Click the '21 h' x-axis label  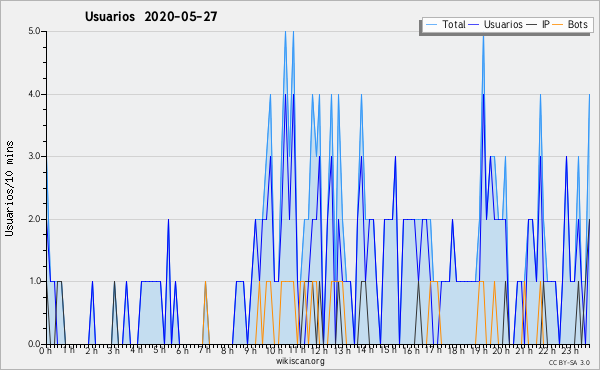(523, 350)
